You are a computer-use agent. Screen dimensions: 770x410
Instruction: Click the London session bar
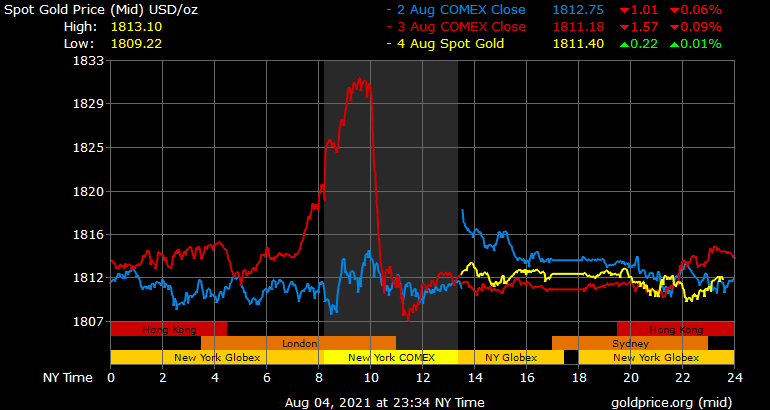click(x=299, y=343)
